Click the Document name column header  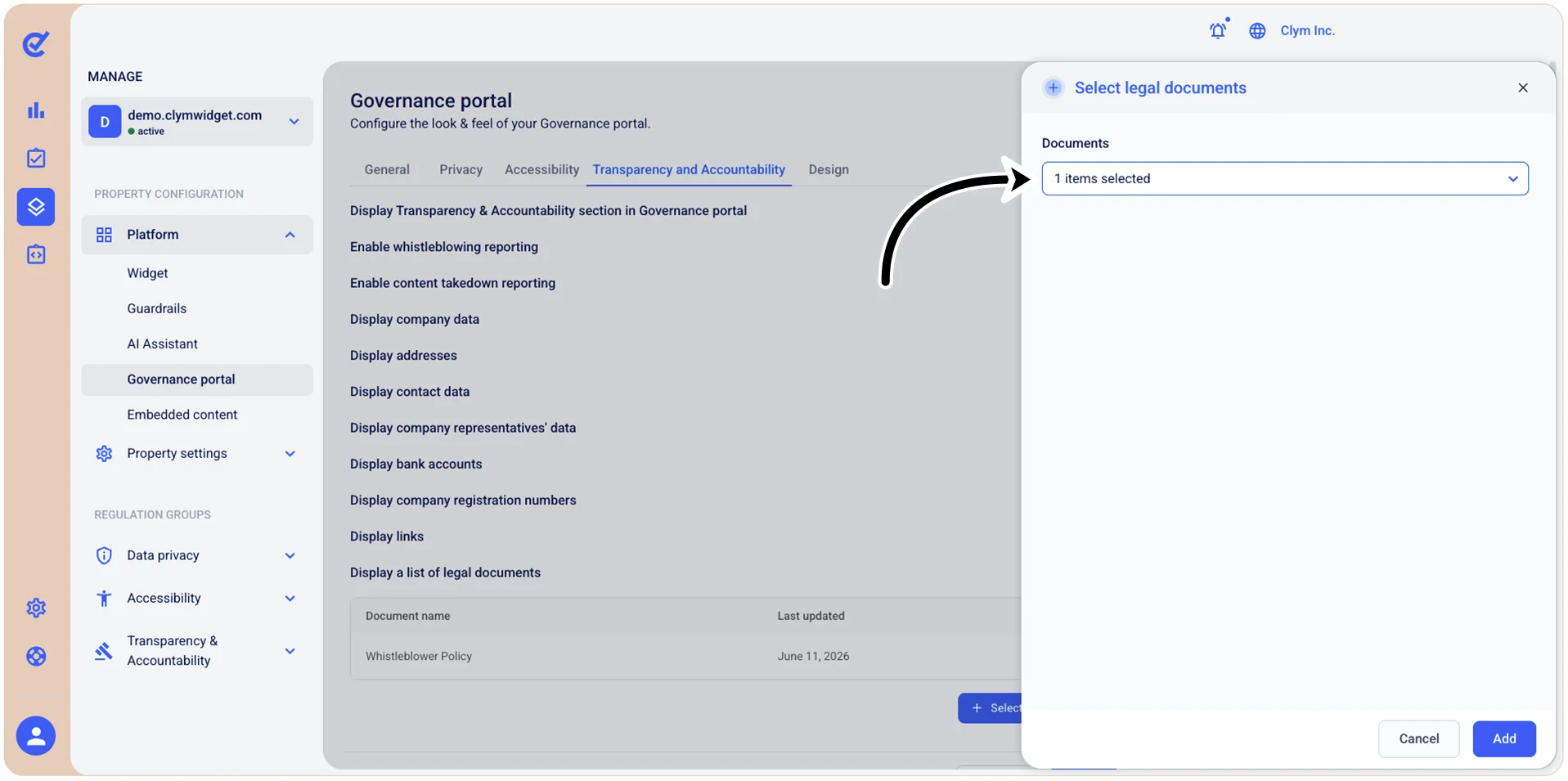407,616
